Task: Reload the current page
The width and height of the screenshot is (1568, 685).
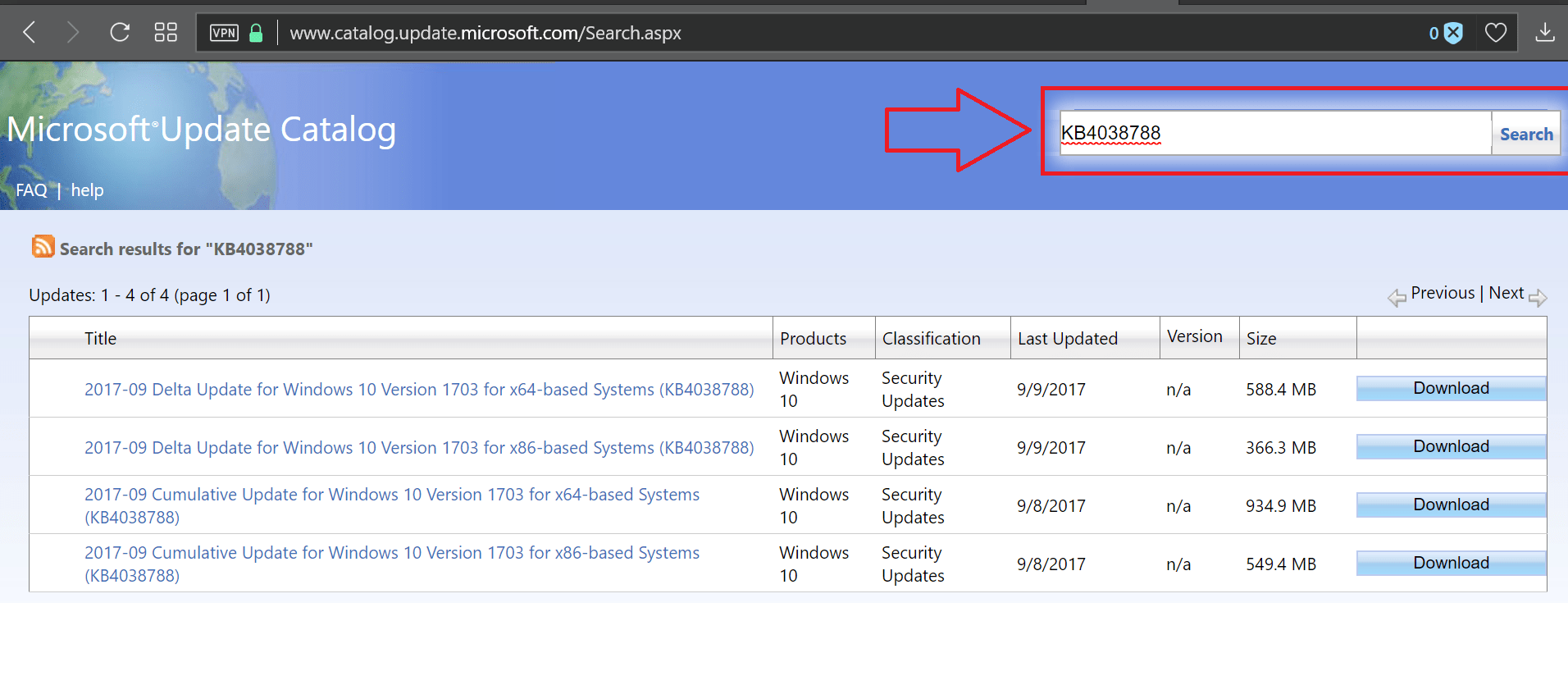Action: (120, 33)
